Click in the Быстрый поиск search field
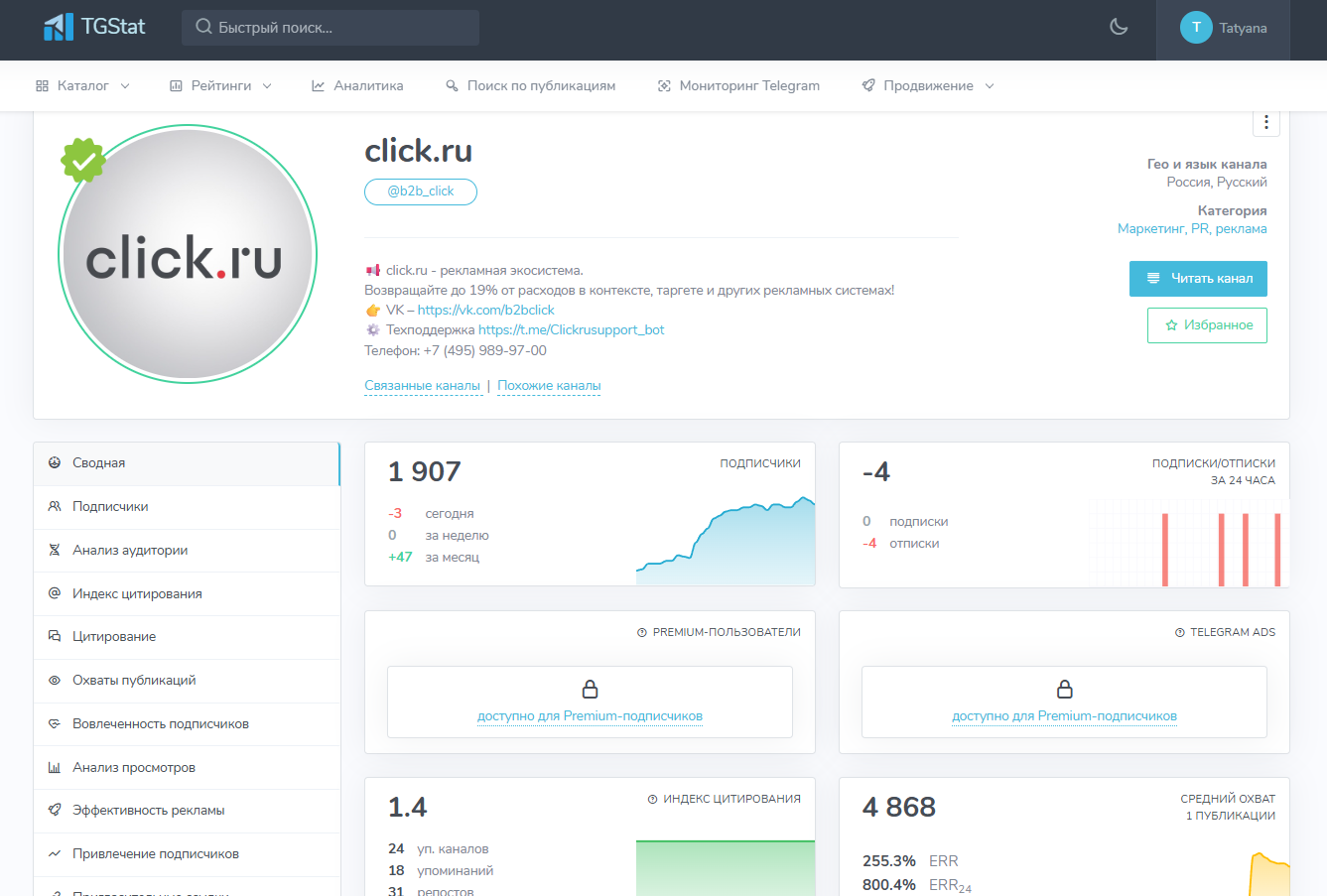Screen dimensions: 1327x896 [x=331, y=28]
